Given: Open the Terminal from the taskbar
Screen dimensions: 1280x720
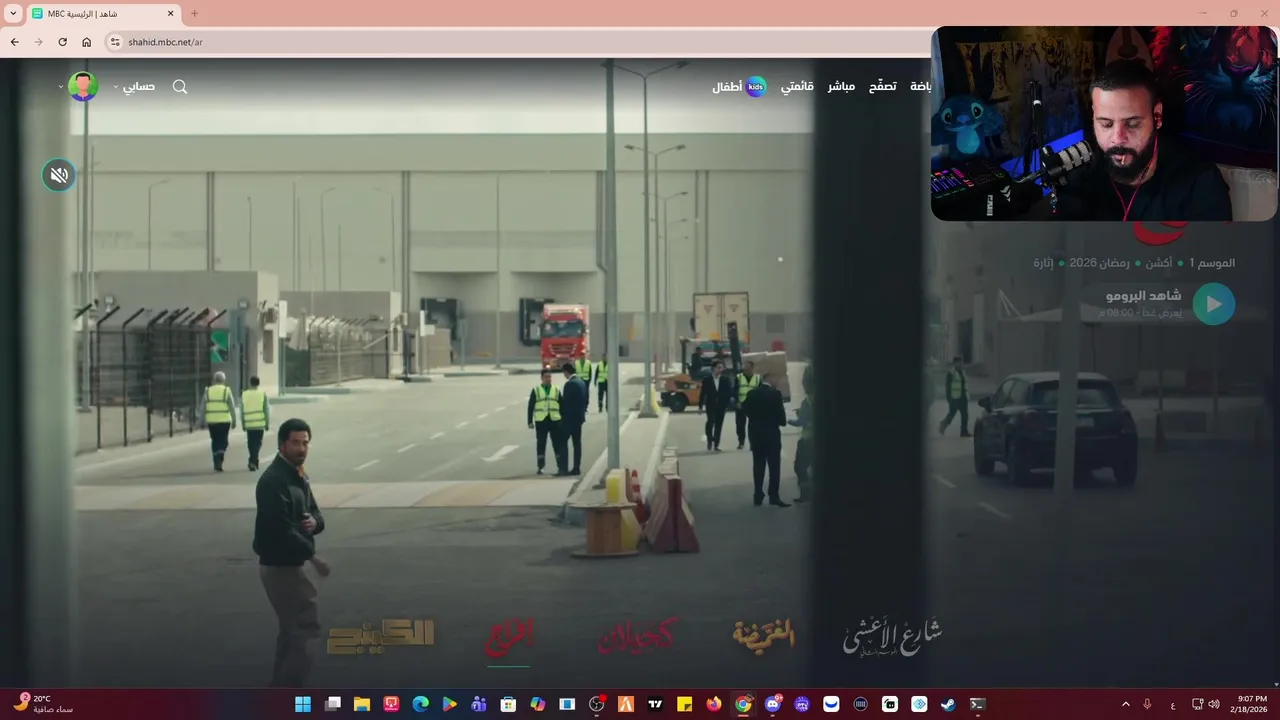Looking at the screenshot, I should 977,704.
